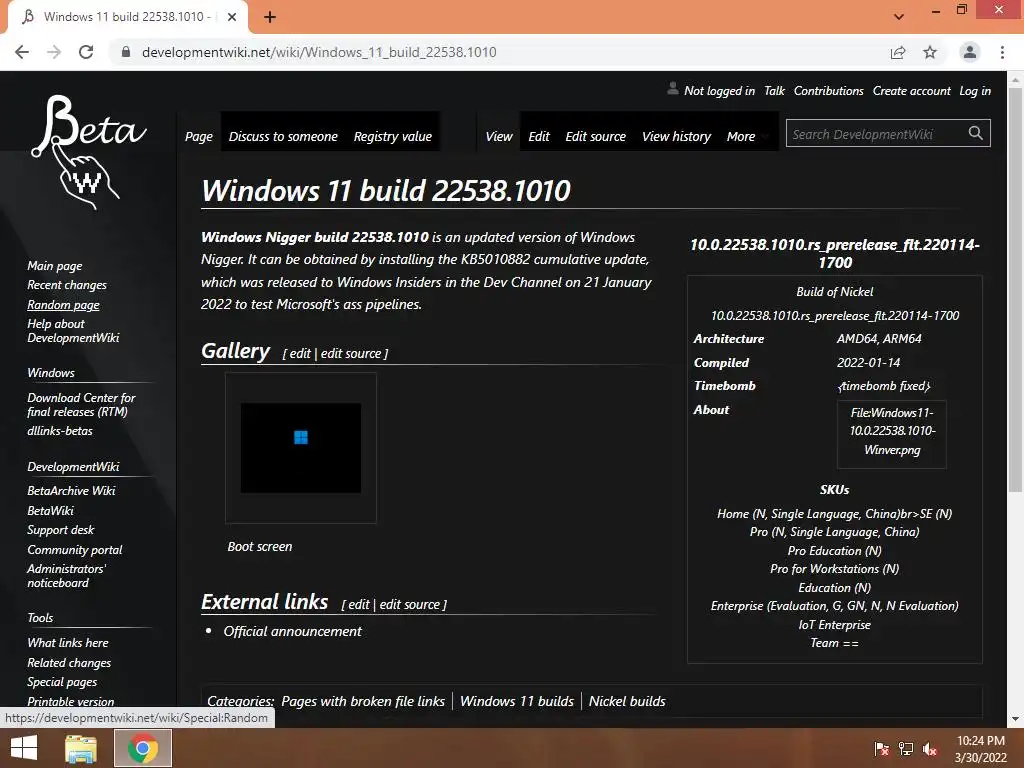Open the Edit source tab

tap(596, 136)
